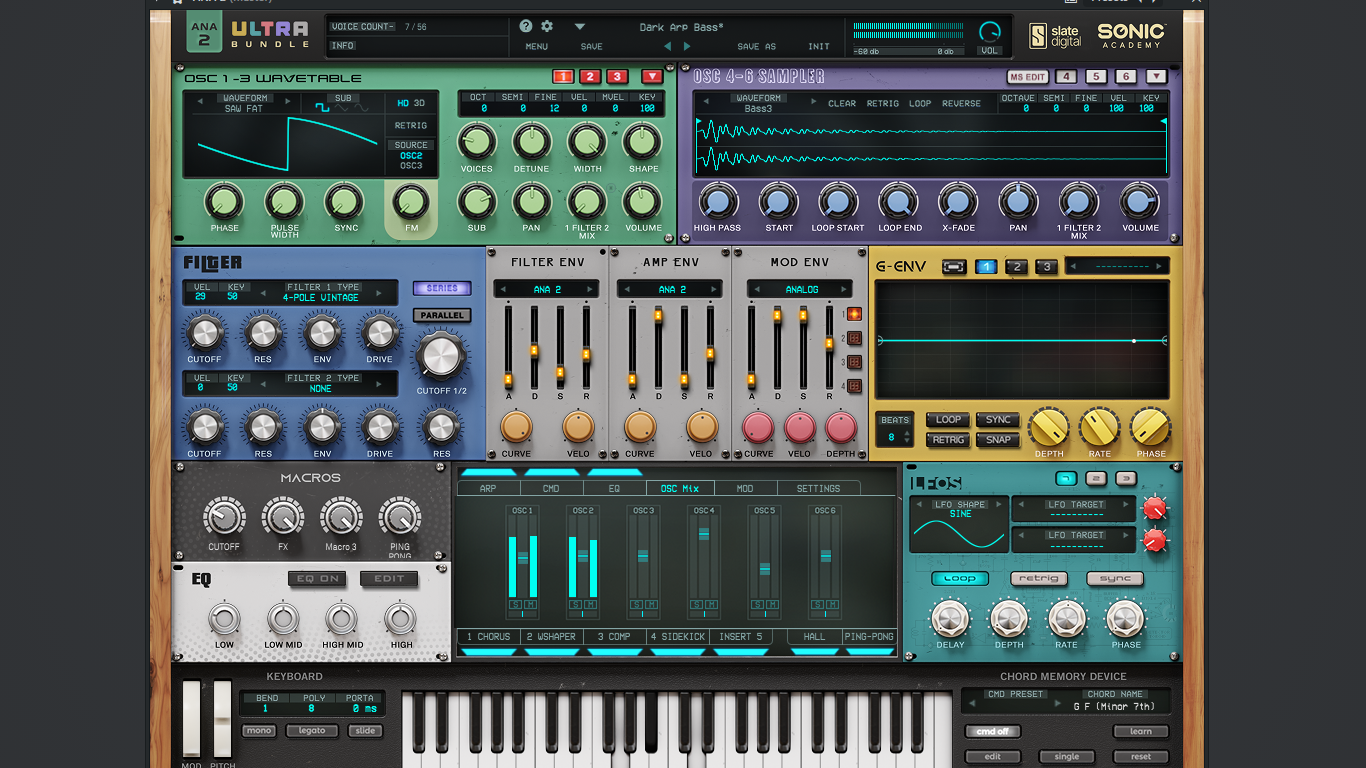Viewport: 1366px width, 768px height.
Task: Click the POLY voice count field
Action: click(312, 703)
